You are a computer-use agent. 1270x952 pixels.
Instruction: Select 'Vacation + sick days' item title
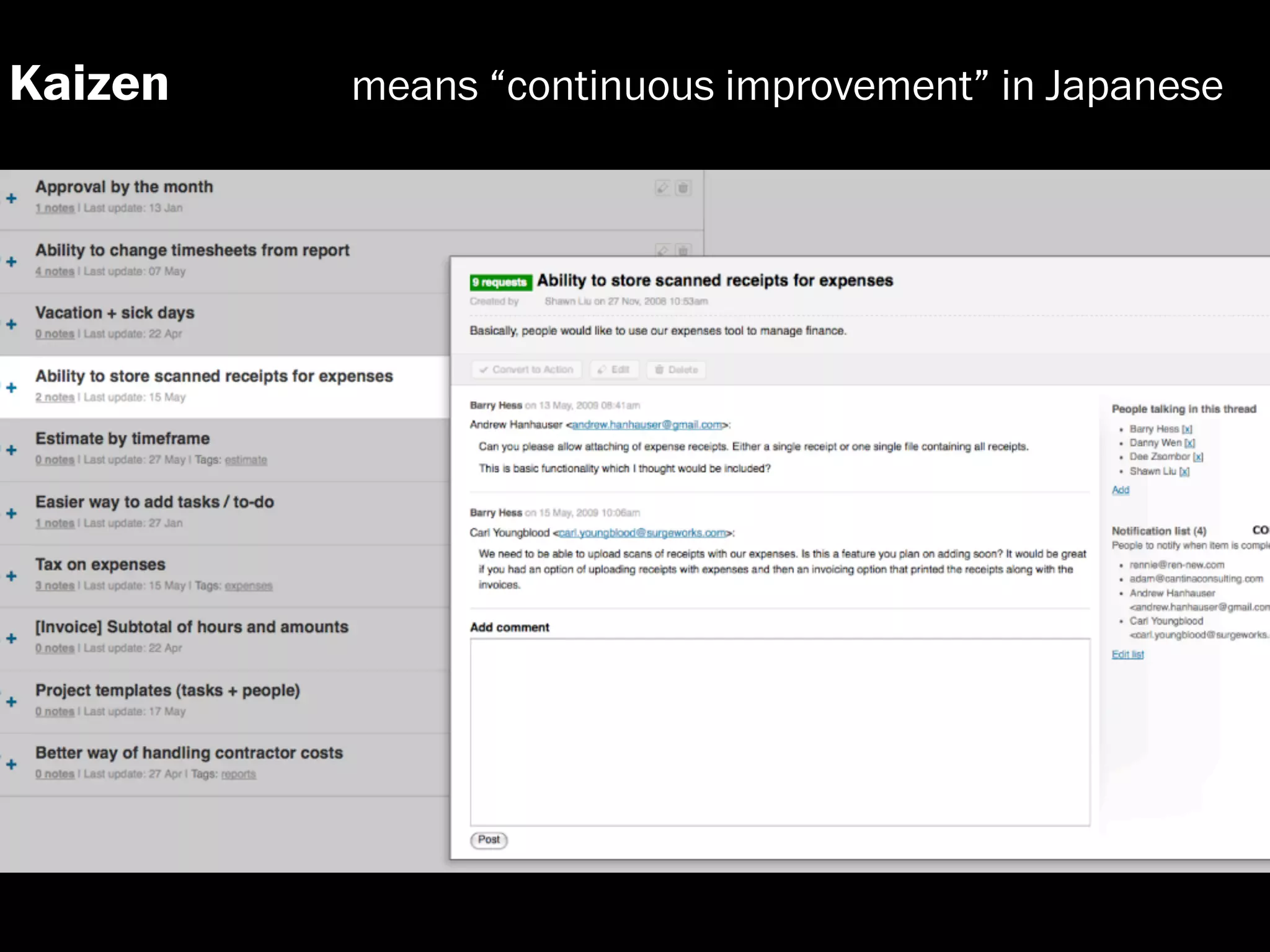pos(115,312)
